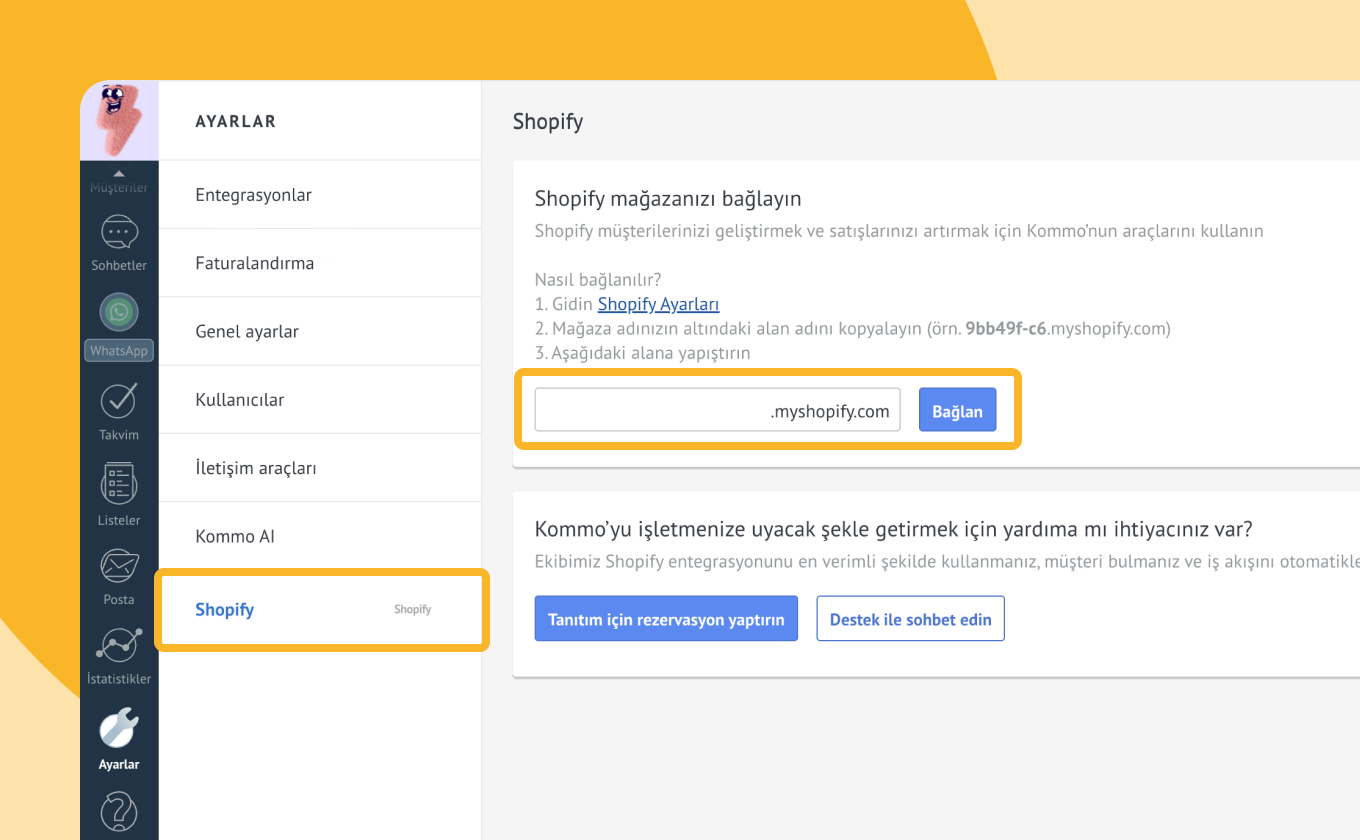Open the Shopify Ayarları link
The height and width of the screenshot is (840, 1360).
[x=658, y=304]
